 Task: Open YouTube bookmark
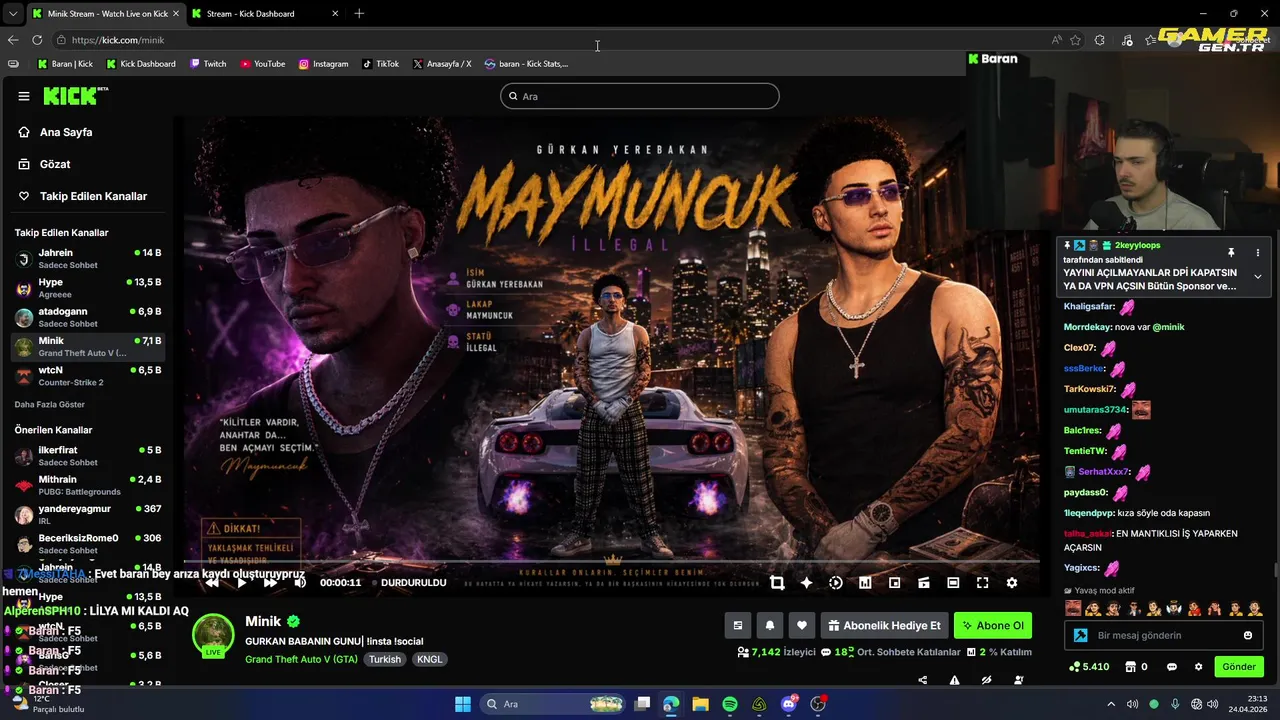click(x=263, y=64)
